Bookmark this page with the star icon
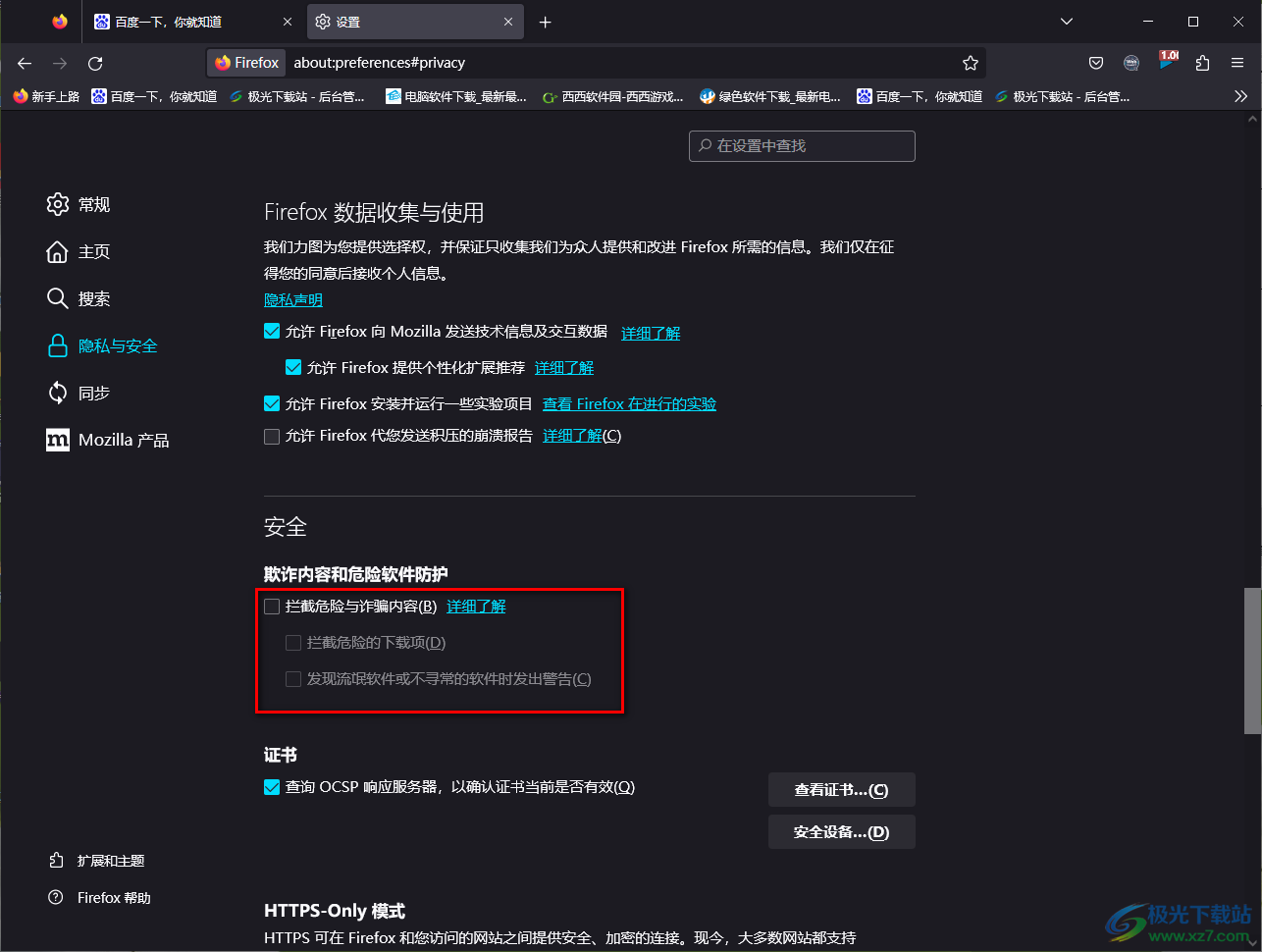This screenshot has height=952, width=1262. click(971, 63)
